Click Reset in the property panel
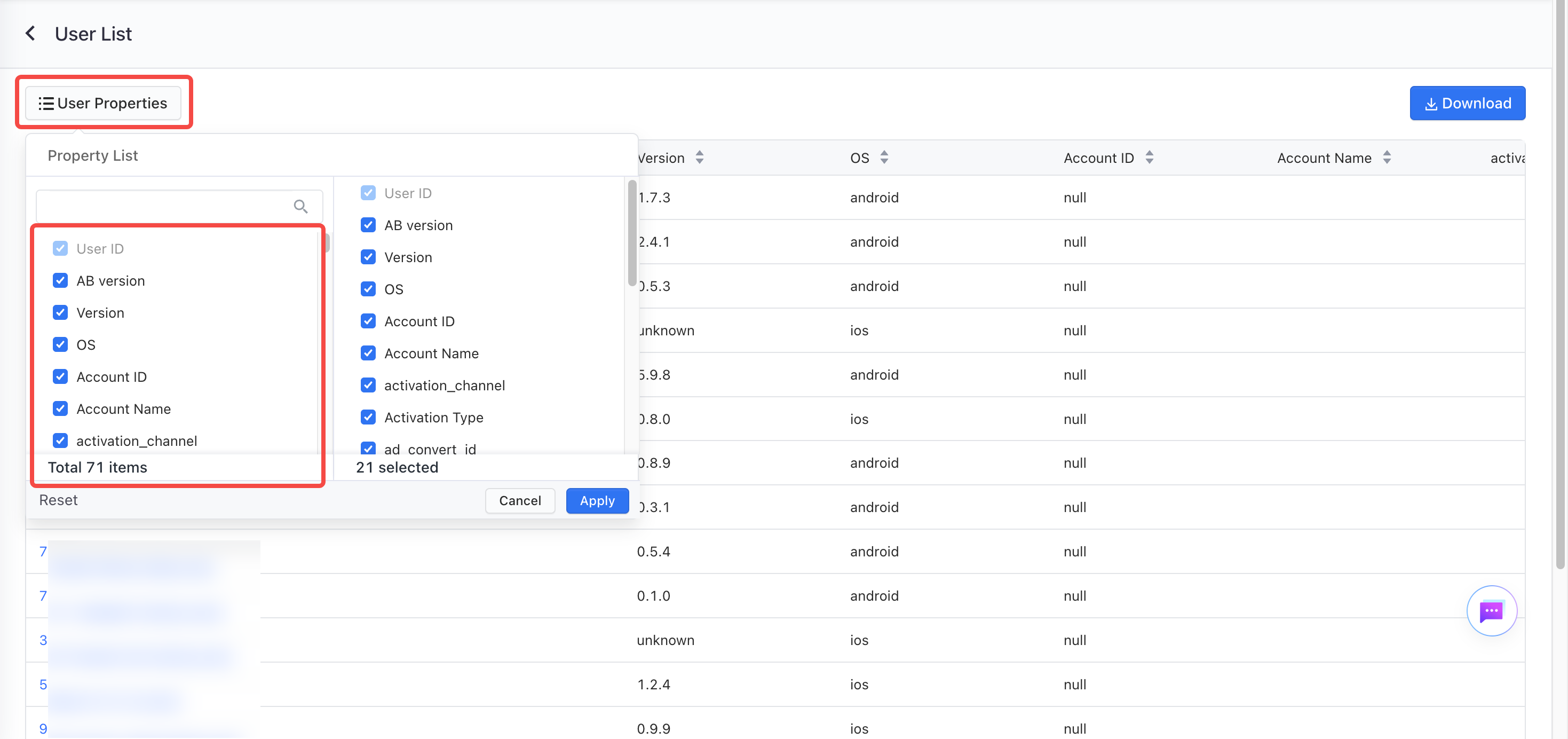 pos(58,500)
